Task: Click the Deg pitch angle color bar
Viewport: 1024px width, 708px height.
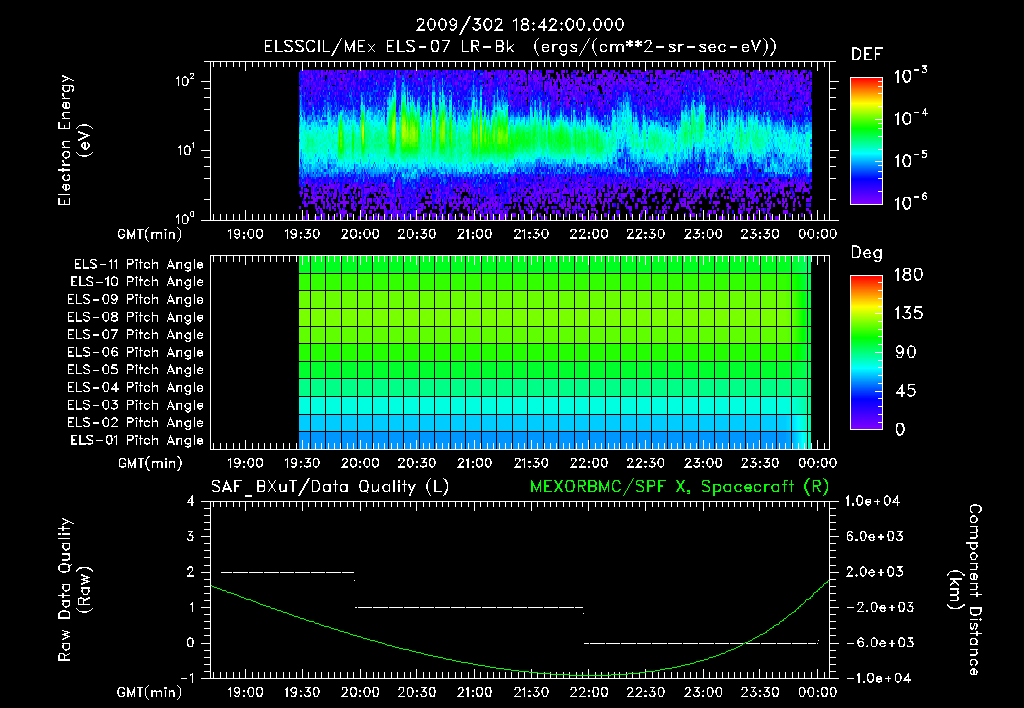Action: coord(866,352)
